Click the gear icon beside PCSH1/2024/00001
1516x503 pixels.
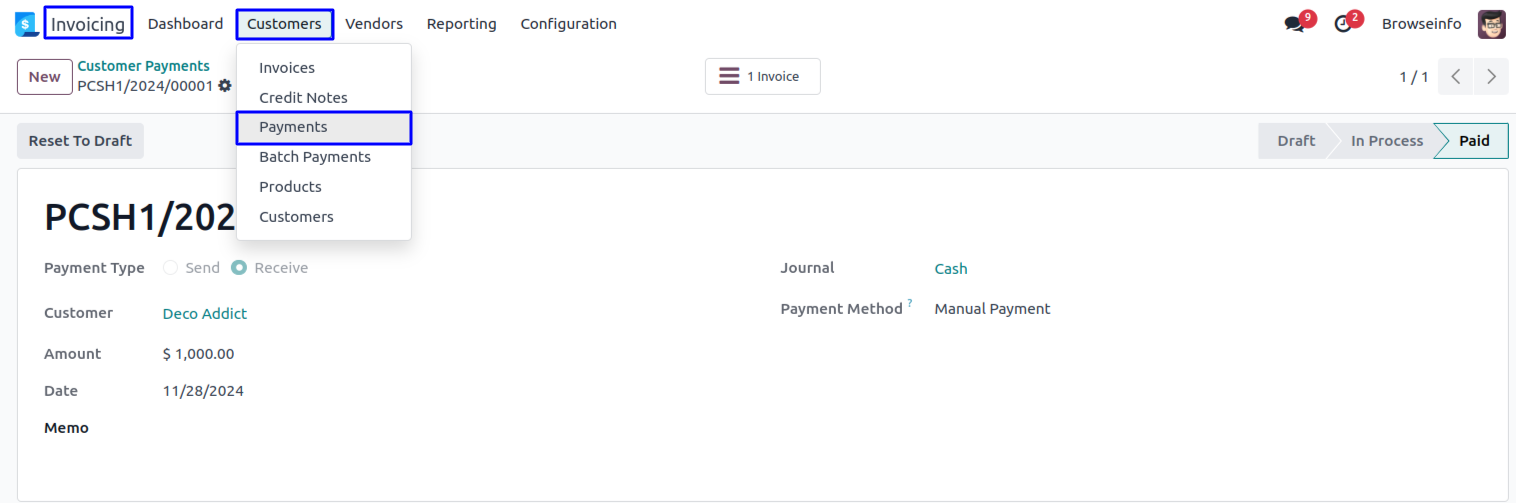[x=225, y=86]
